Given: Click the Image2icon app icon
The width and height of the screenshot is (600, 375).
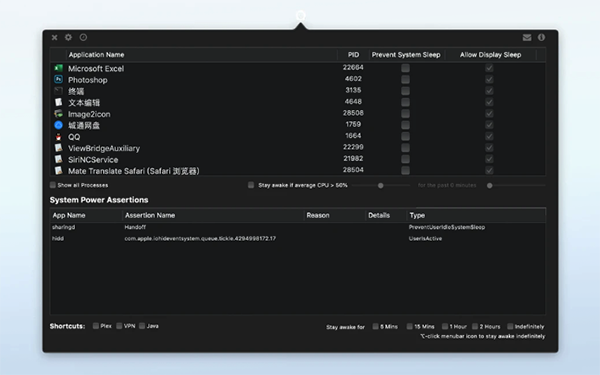Looking at the screenshot, I should click(58, 114).
